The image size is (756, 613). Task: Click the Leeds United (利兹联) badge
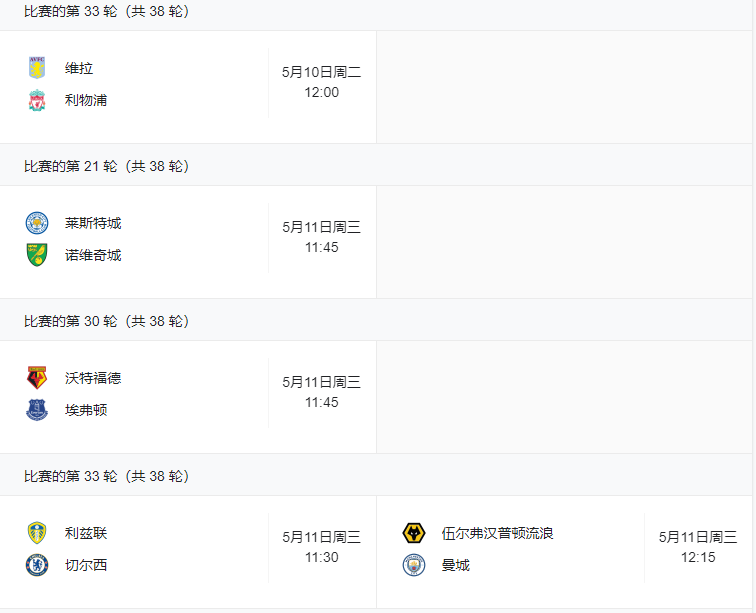tap(37, 533)
